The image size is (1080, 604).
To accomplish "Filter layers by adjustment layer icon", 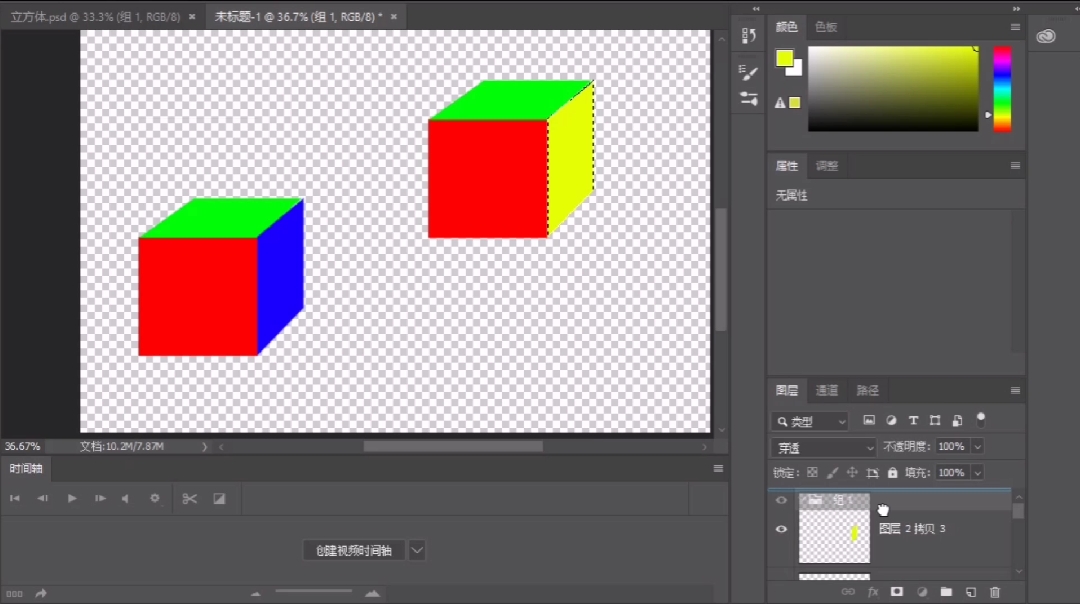I will coord(891,420).
